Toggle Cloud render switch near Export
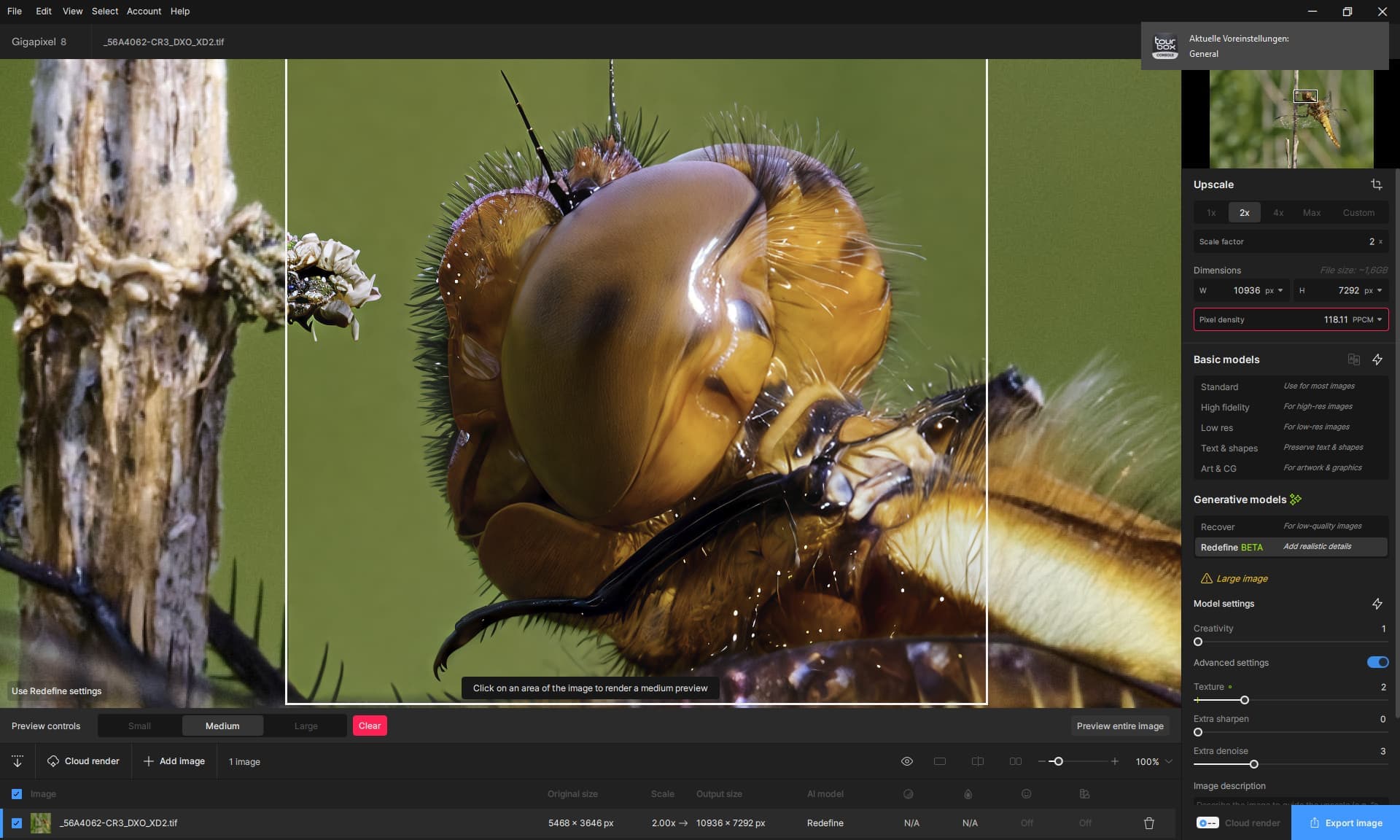This screenshot has width=1400, height=840. coord(1207,822)
